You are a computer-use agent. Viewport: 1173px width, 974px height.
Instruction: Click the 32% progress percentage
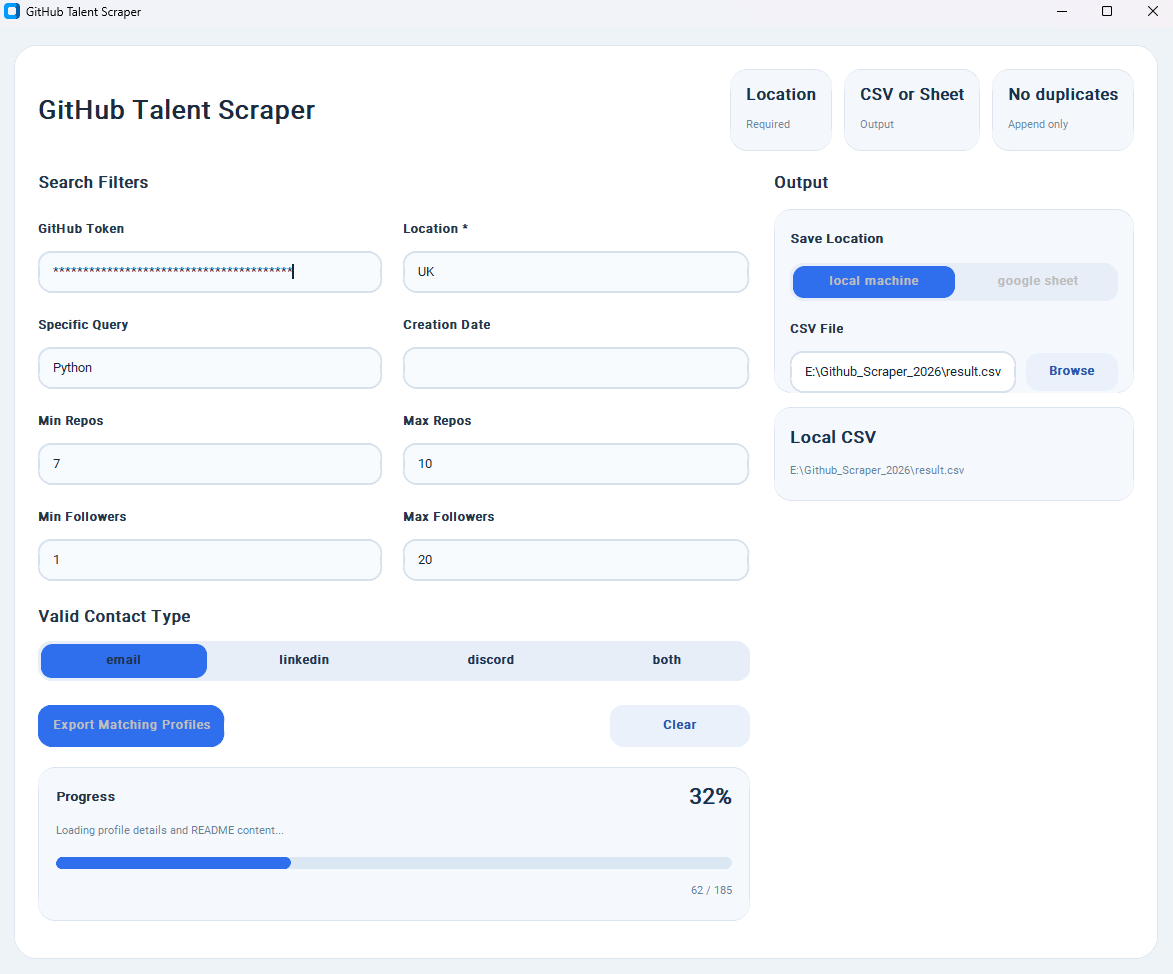pos(710,797)
